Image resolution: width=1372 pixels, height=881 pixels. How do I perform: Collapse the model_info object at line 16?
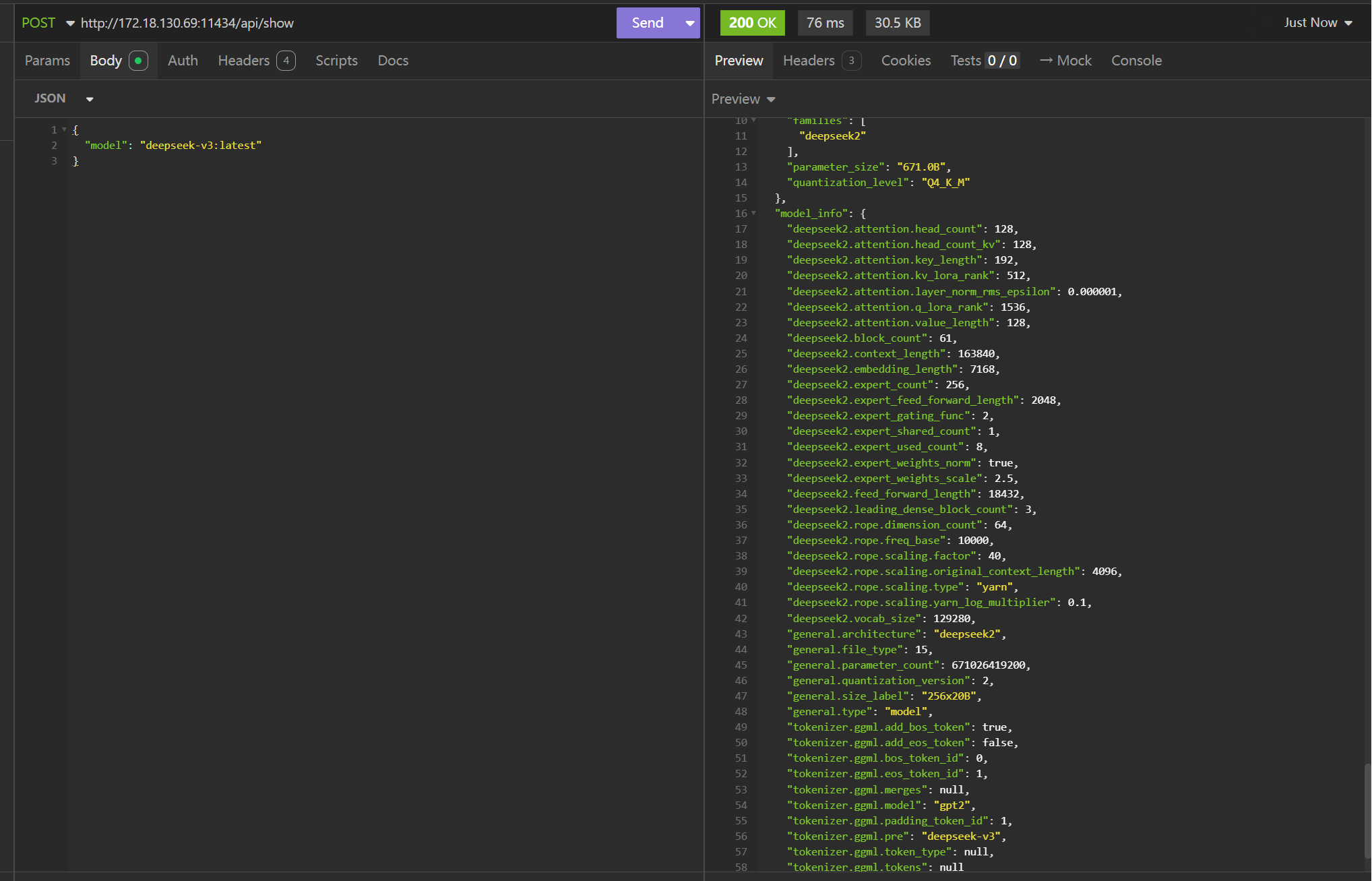(x=754, y=213)
